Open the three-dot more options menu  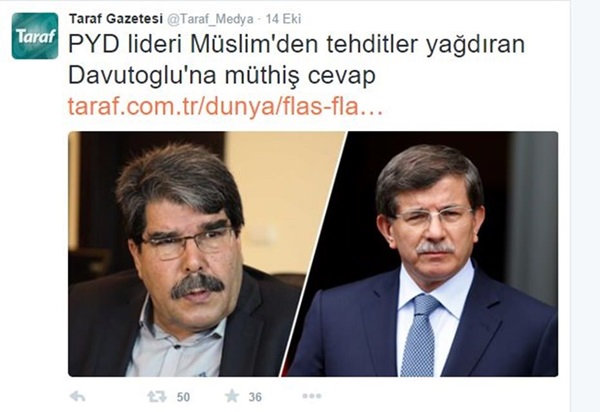tap(311, 396)
